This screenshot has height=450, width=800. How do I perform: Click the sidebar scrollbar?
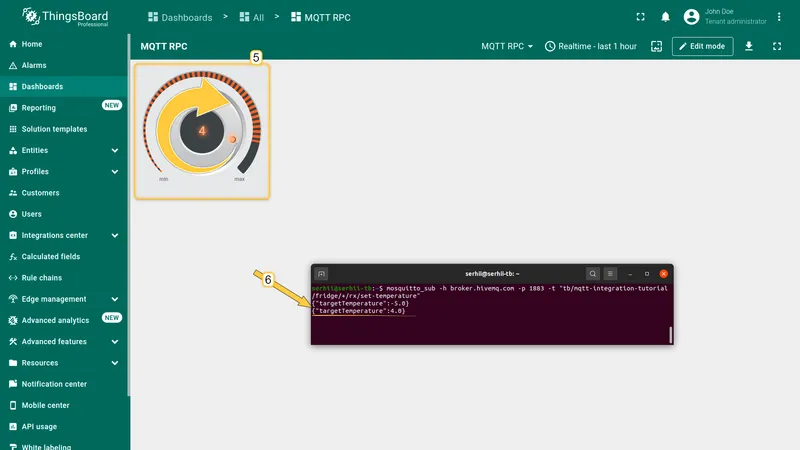point(129,214)
